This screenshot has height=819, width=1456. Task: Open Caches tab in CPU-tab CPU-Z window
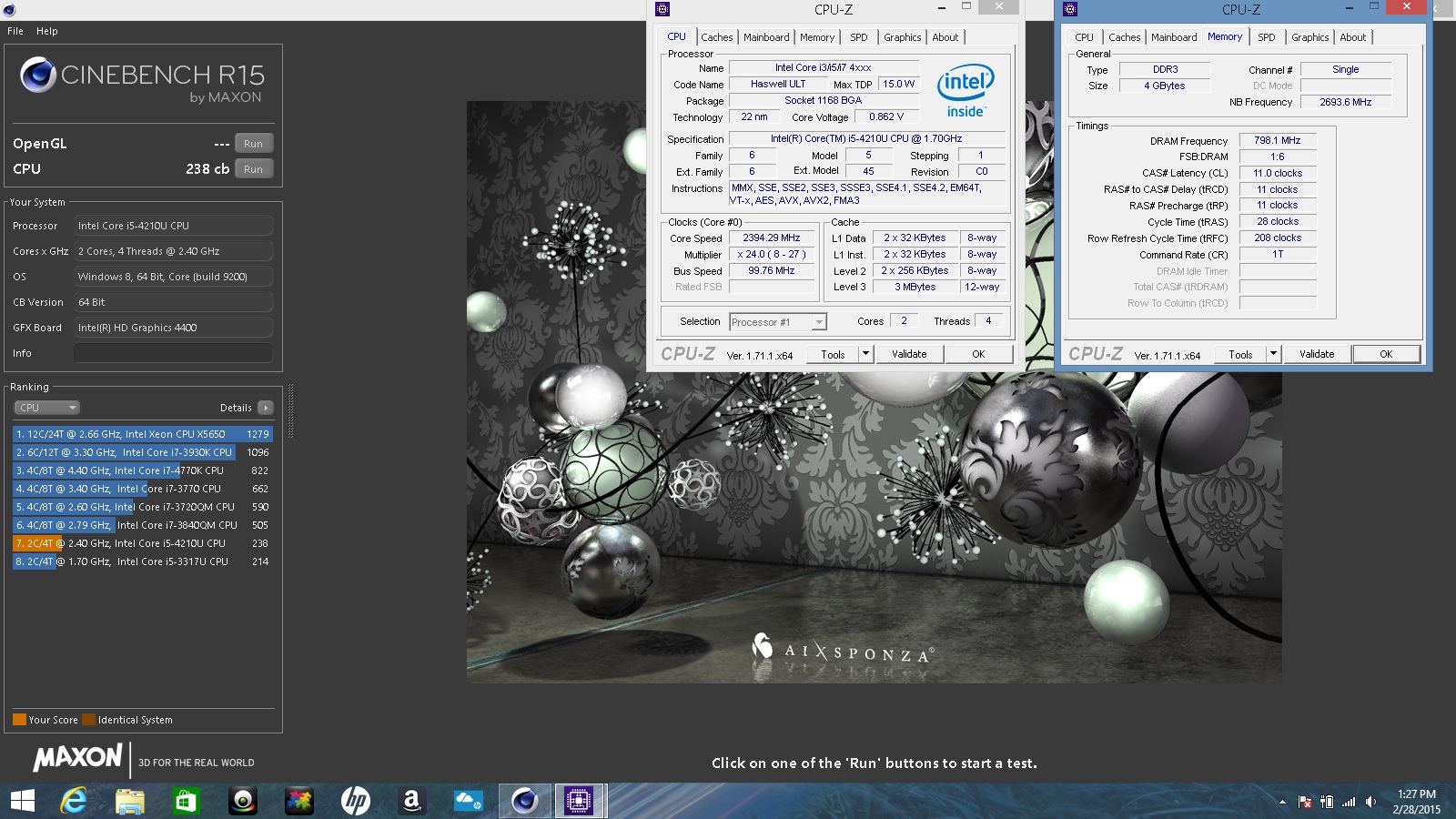[717, 37]
